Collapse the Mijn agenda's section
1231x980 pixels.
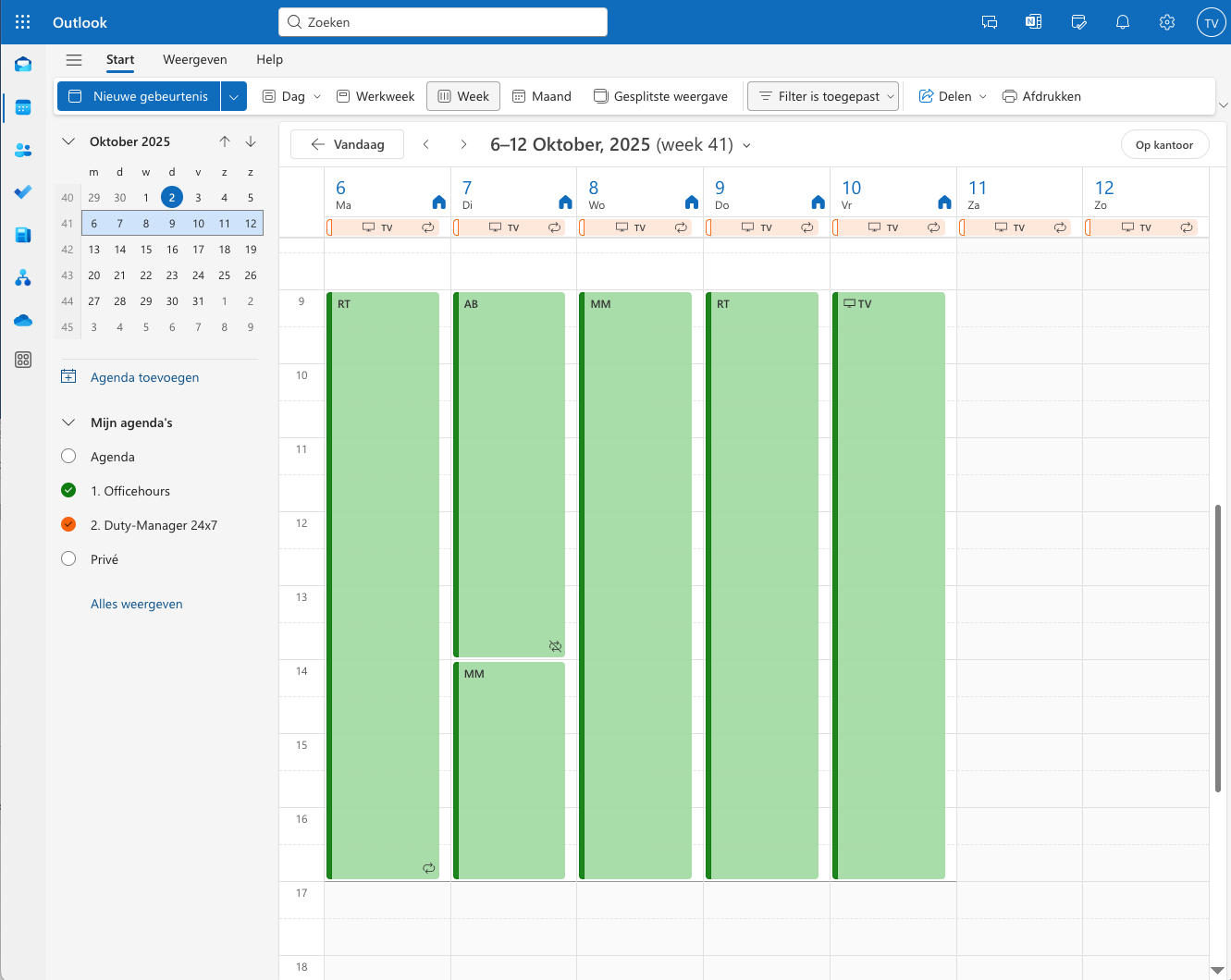pyautogui.click(x=68, y=422)
